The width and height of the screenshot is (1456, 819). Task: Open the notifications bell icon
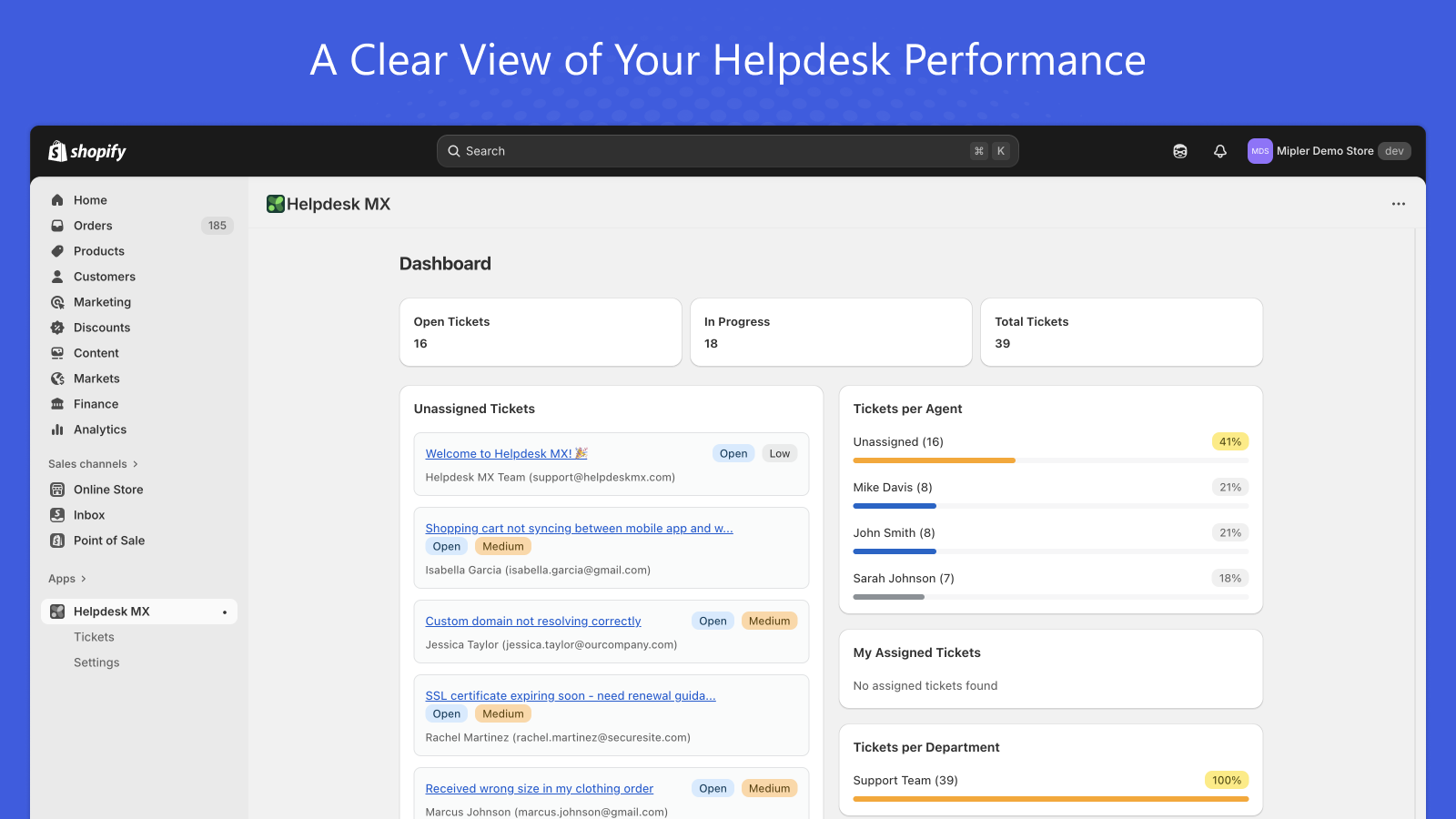1220,151
